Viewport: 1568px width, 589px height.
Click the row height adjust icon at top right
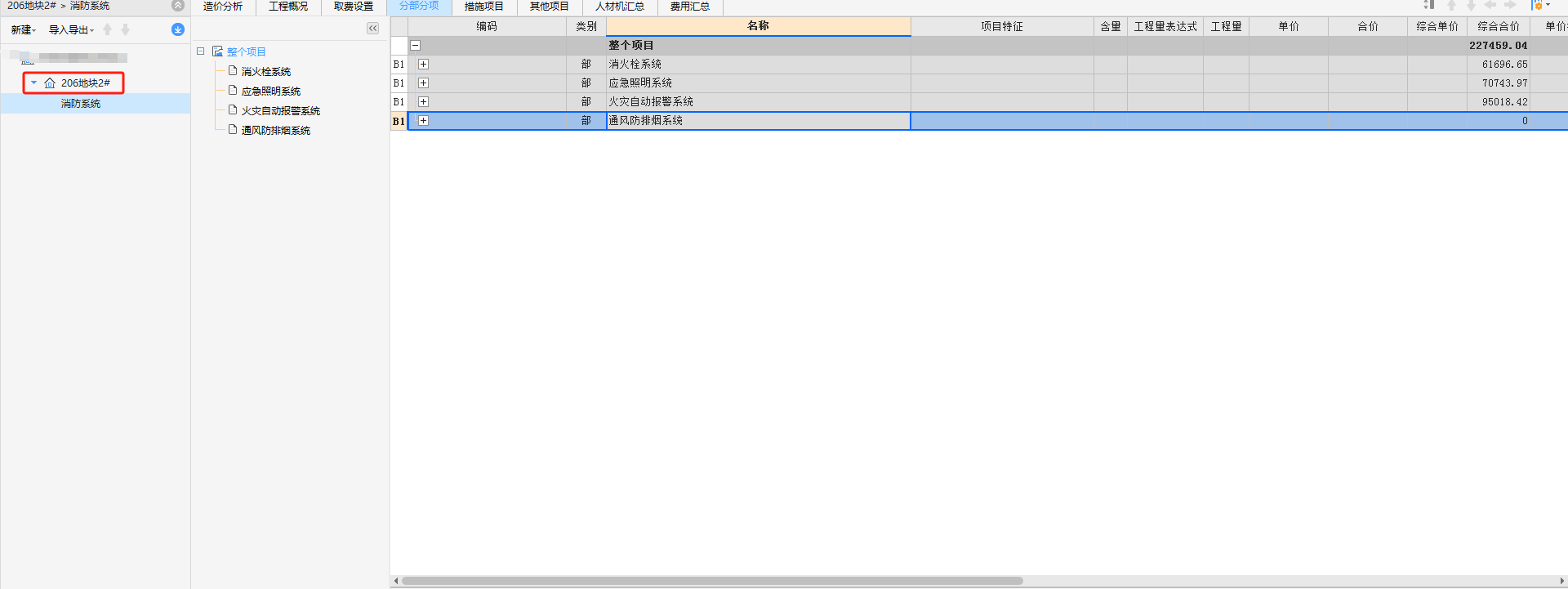coord(1429,5)
